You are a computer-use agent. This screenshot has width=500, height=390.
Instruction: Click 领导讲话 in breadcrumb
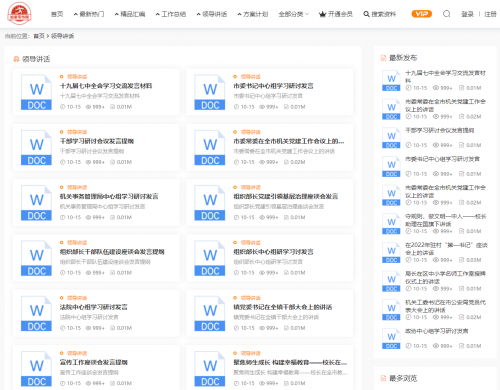point(62,36)
